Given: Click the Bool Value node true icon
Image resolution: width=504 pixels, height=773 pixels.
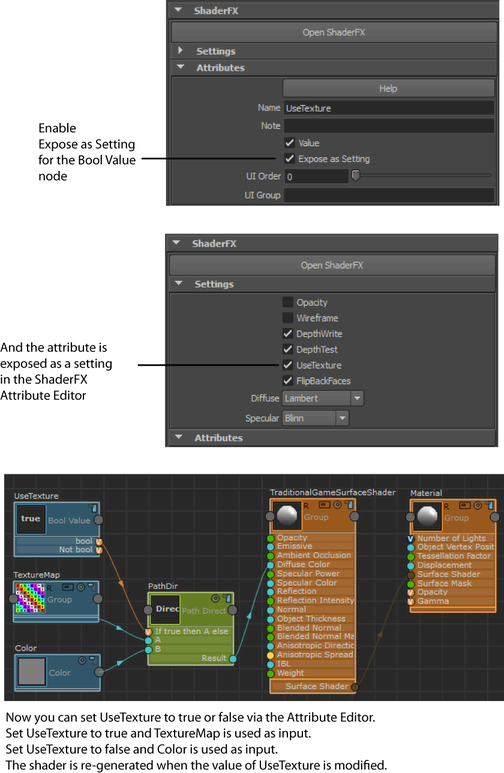Looking at the screenshot, I should coord(31,519).
